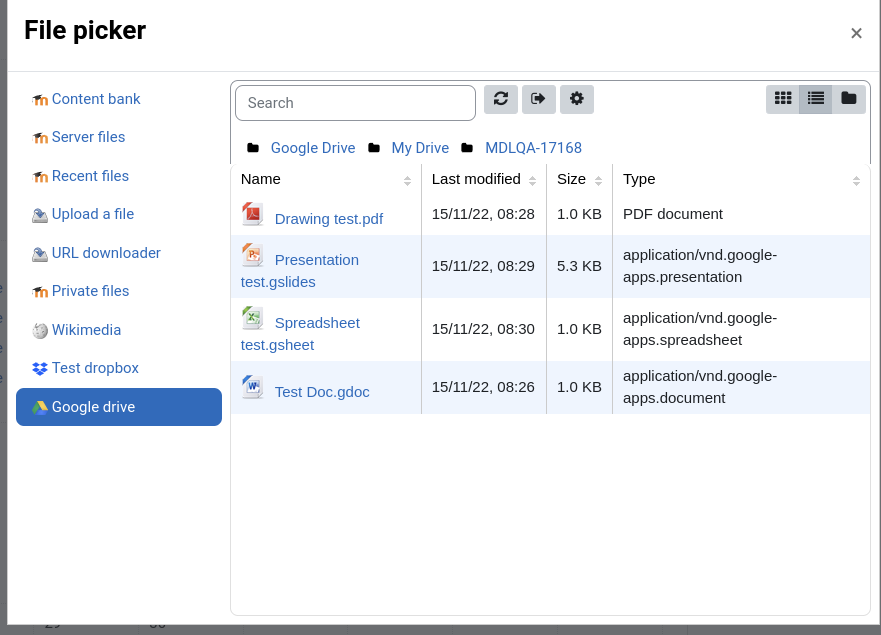Image resolution: width=881 pixels, height=635 pixels.
Task: Click the PDF icon for Drawing test.pdf
Action: [x=252, y=214]
